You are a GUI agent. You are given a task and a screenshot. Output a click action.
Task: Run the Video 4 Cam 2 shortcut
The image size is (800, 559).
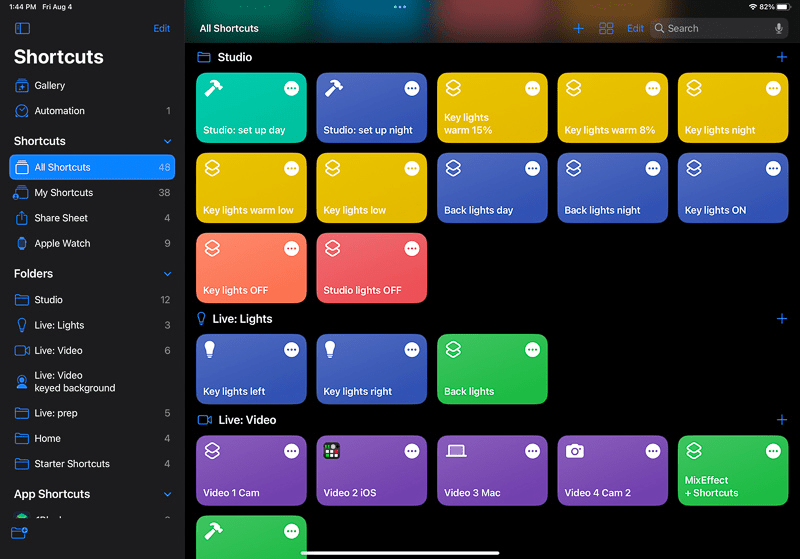(612, 471)
